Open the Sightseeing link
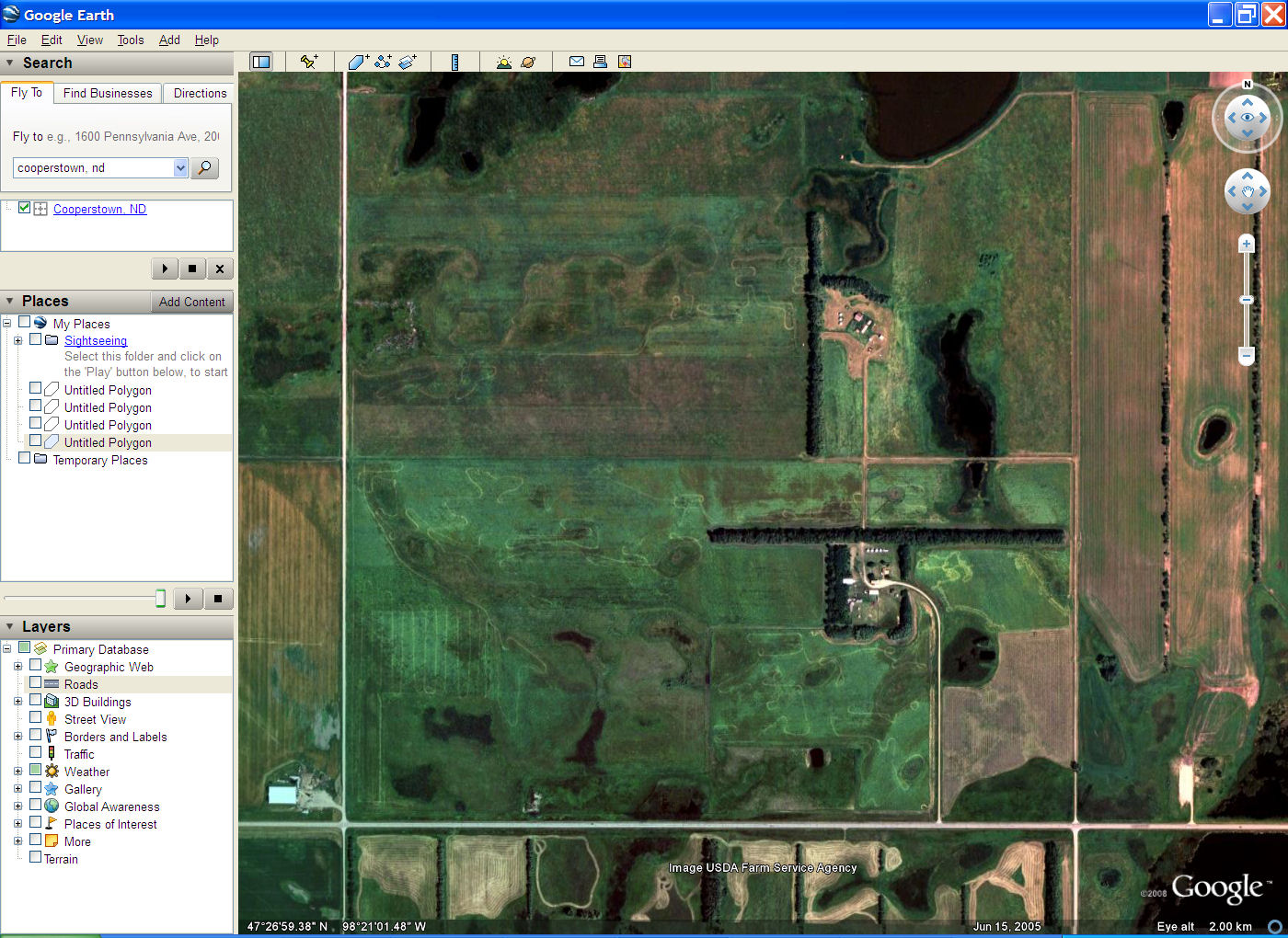 coord(96,340)
